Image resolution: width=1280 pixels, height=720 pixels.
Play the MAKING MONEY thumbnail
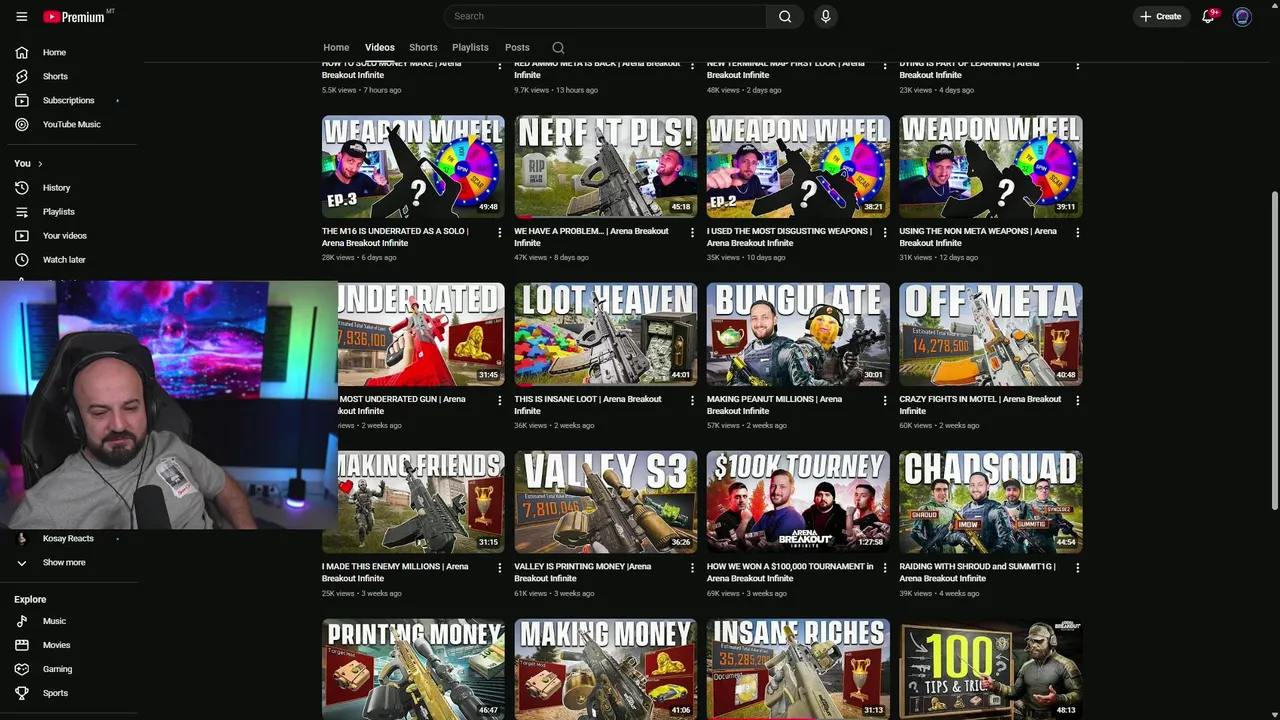pos(606,669)
